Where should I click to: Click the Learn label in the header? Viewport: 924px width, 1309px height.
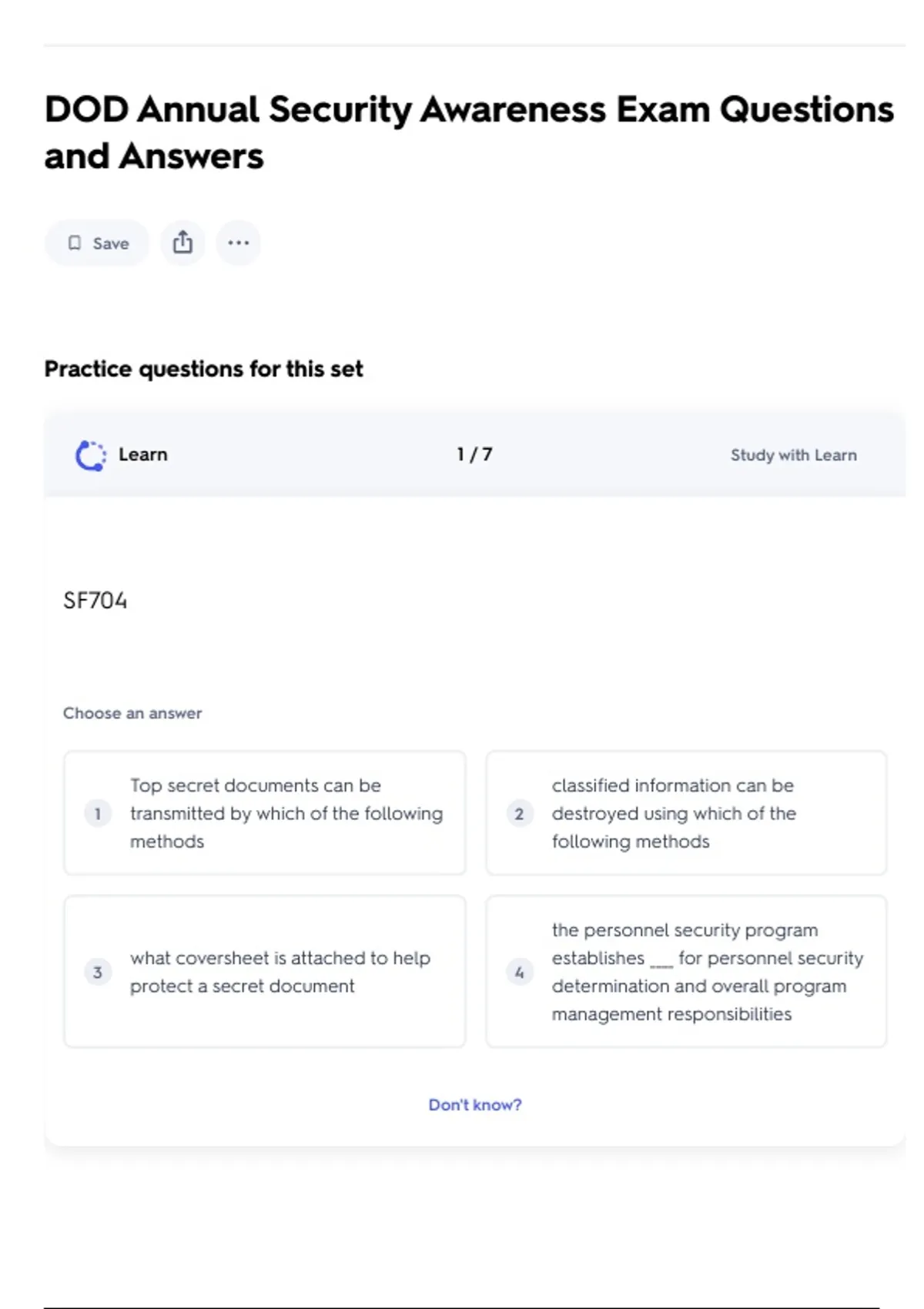pos(142,454)
